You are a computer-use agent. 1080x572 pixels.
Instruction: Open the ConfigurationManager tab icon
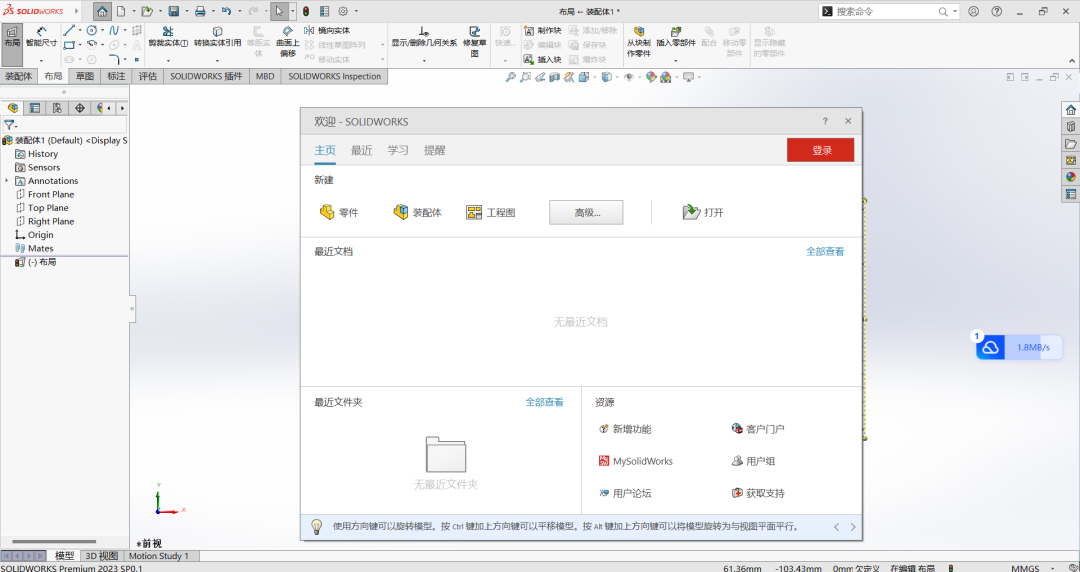[57, 108]
